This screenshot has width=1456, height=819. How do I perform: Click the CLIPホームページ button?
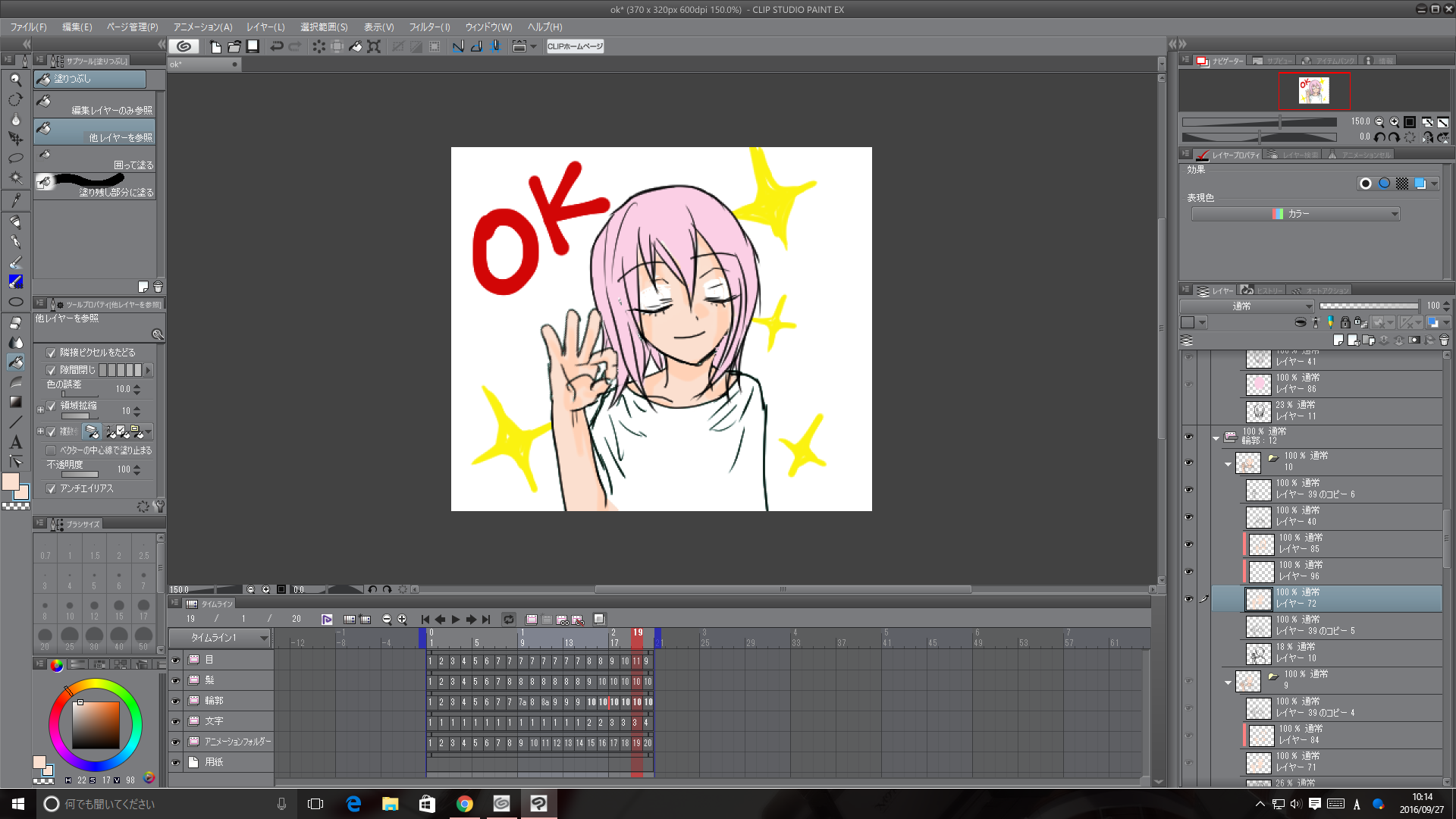575,46
